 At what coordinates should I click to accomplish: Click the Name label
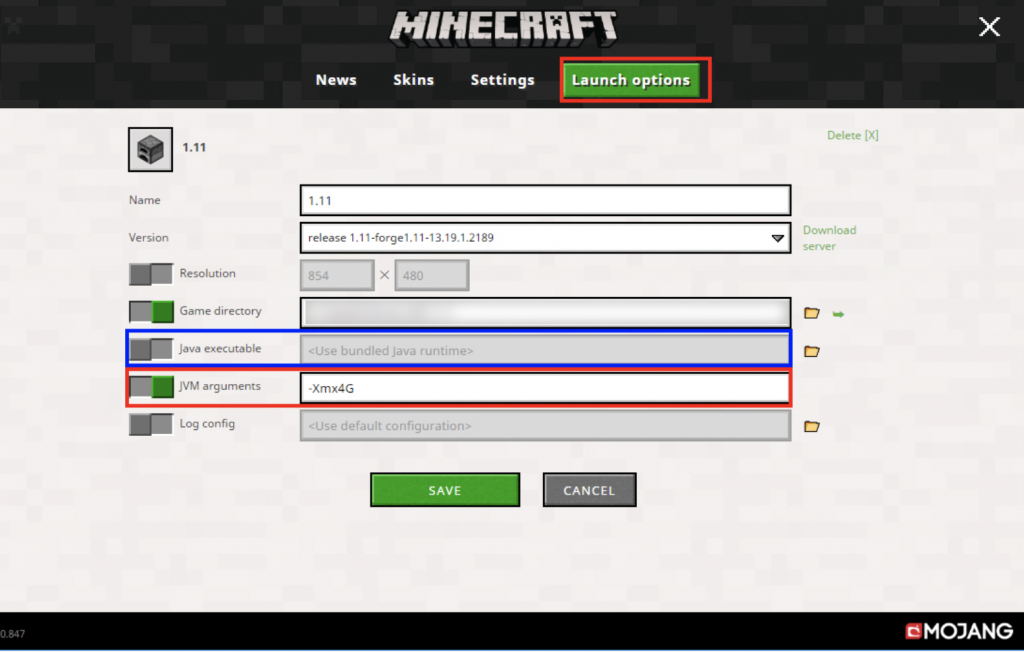[144, 200]
